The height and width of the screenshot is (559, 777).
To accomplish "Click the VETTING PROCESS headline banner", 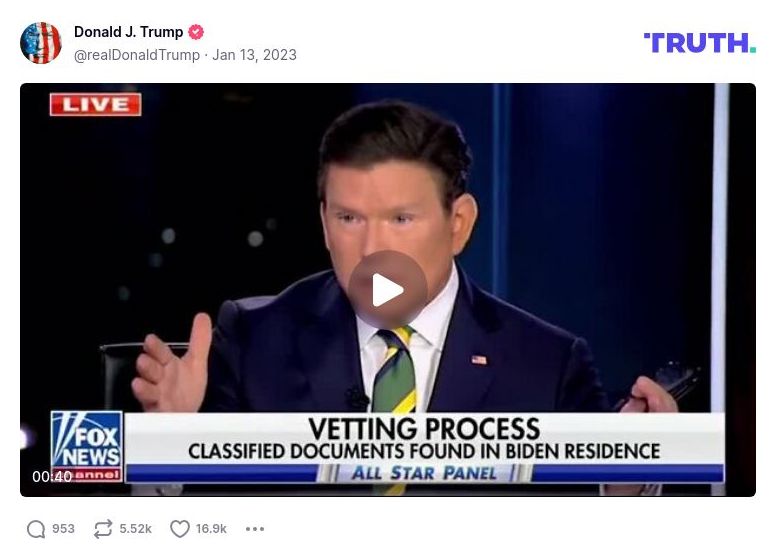I will click(x=424, y=429).
